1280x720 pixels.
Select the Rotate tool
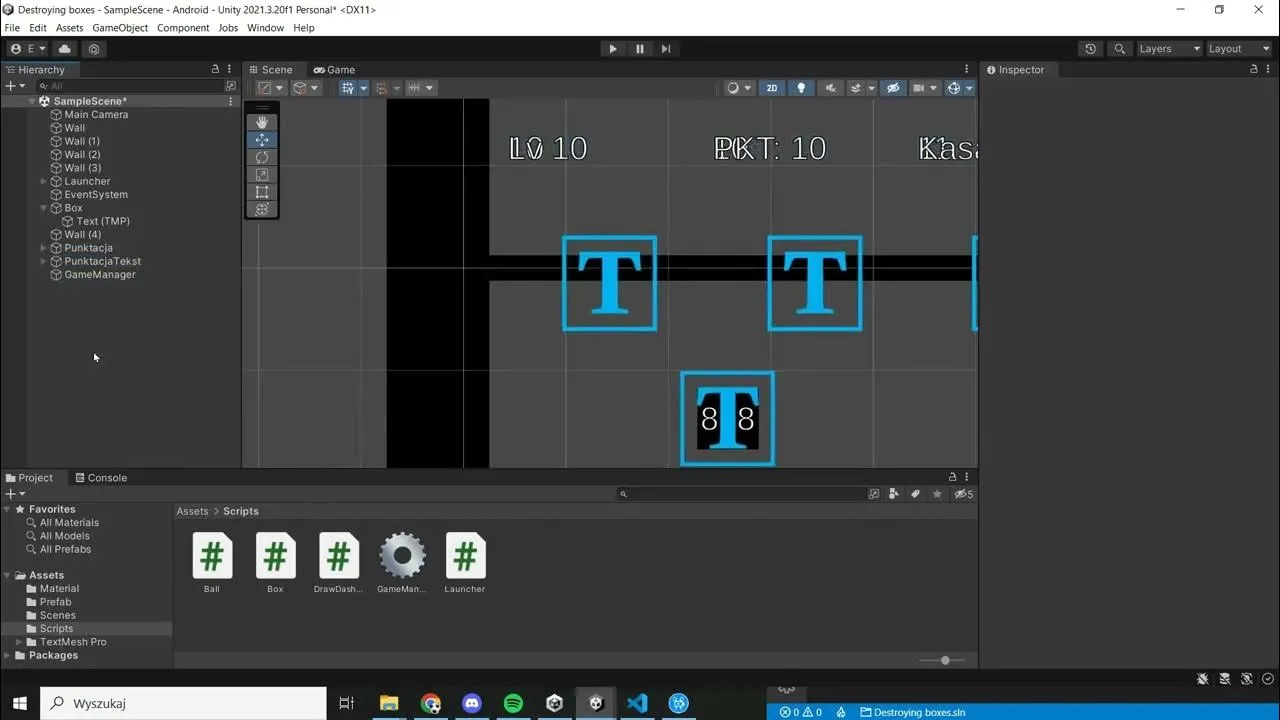point(262,157)
